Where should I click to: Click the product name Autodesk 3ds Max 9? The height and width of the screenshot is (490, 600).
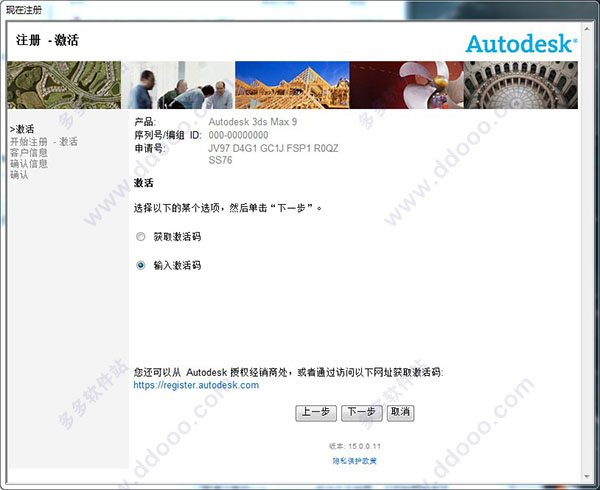[x=253, y=122]
